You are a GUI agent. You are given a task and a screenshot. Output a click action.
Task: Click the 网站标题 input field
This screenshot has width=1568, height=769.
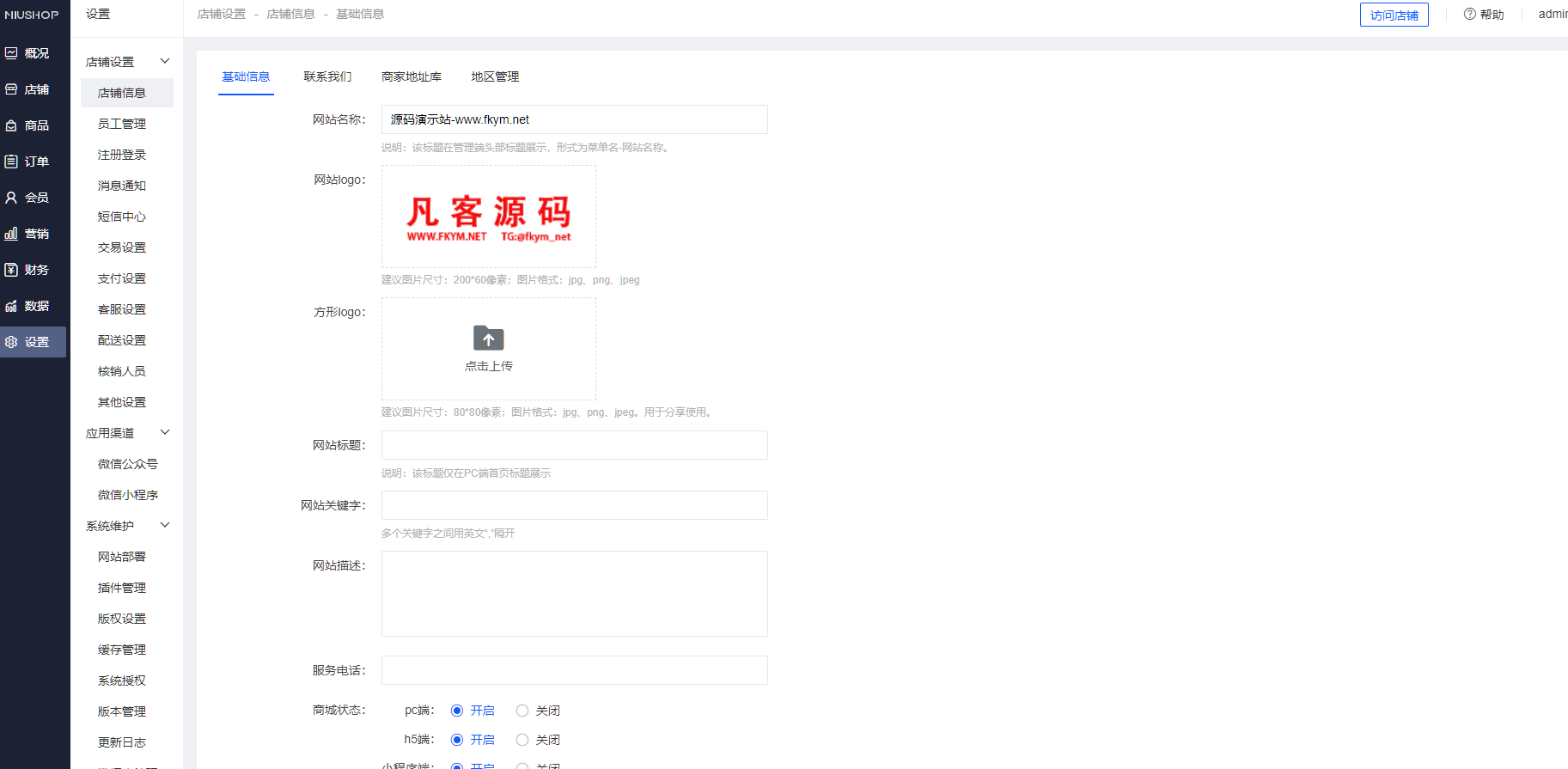574,445
